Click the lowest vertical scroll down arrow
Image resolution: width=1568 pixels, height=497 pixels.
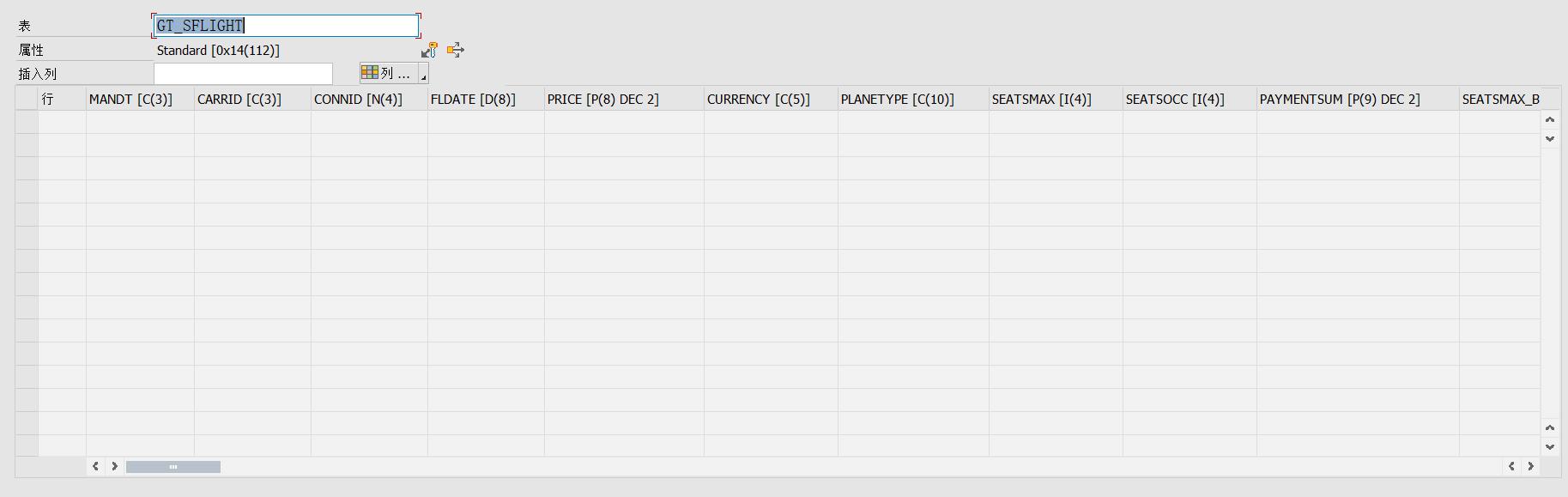(1550, 446)
